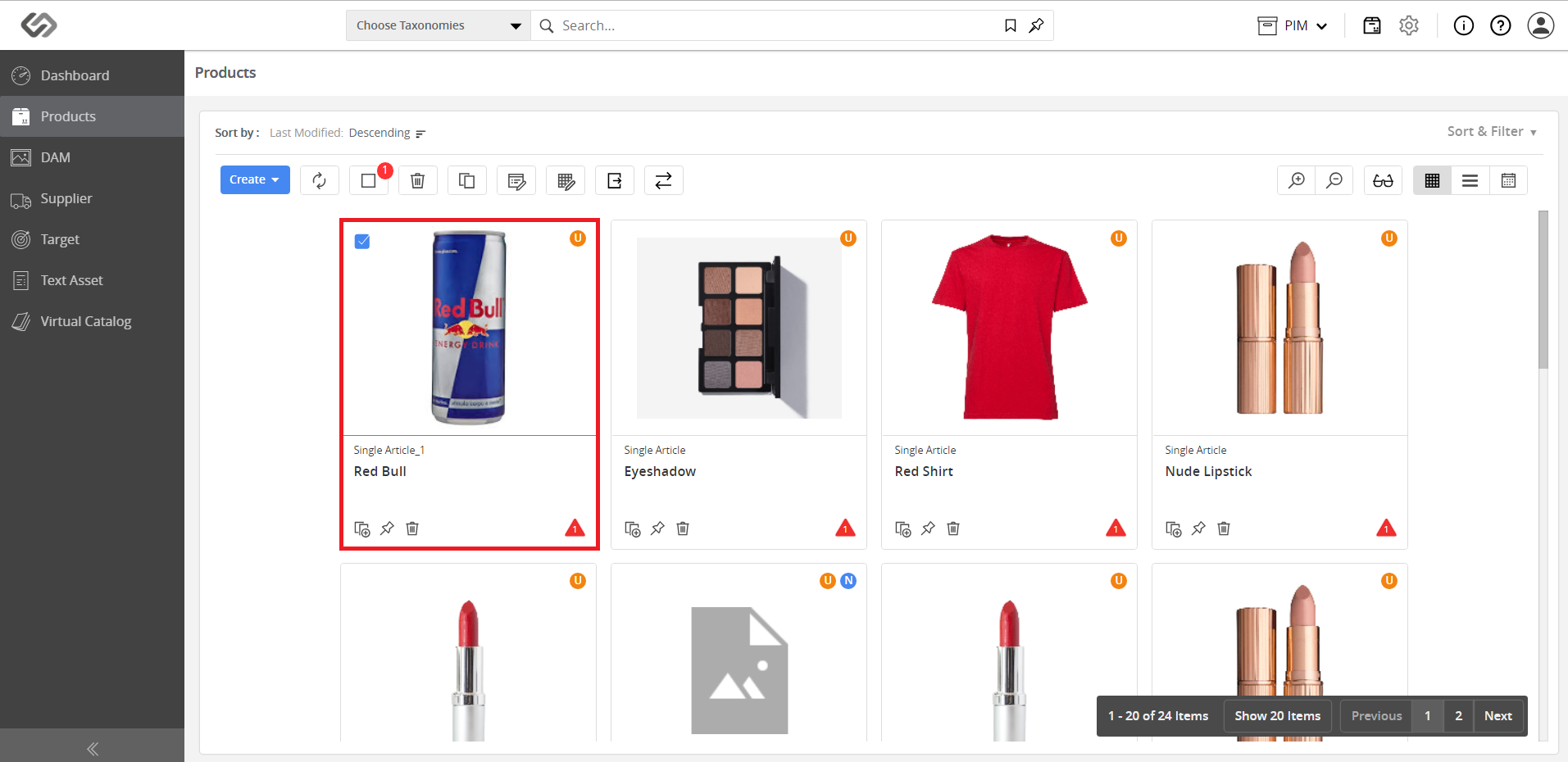This screenshot has width=1568, height=762.
Task: Click the Next page button
Action: tap(1498, 716)
